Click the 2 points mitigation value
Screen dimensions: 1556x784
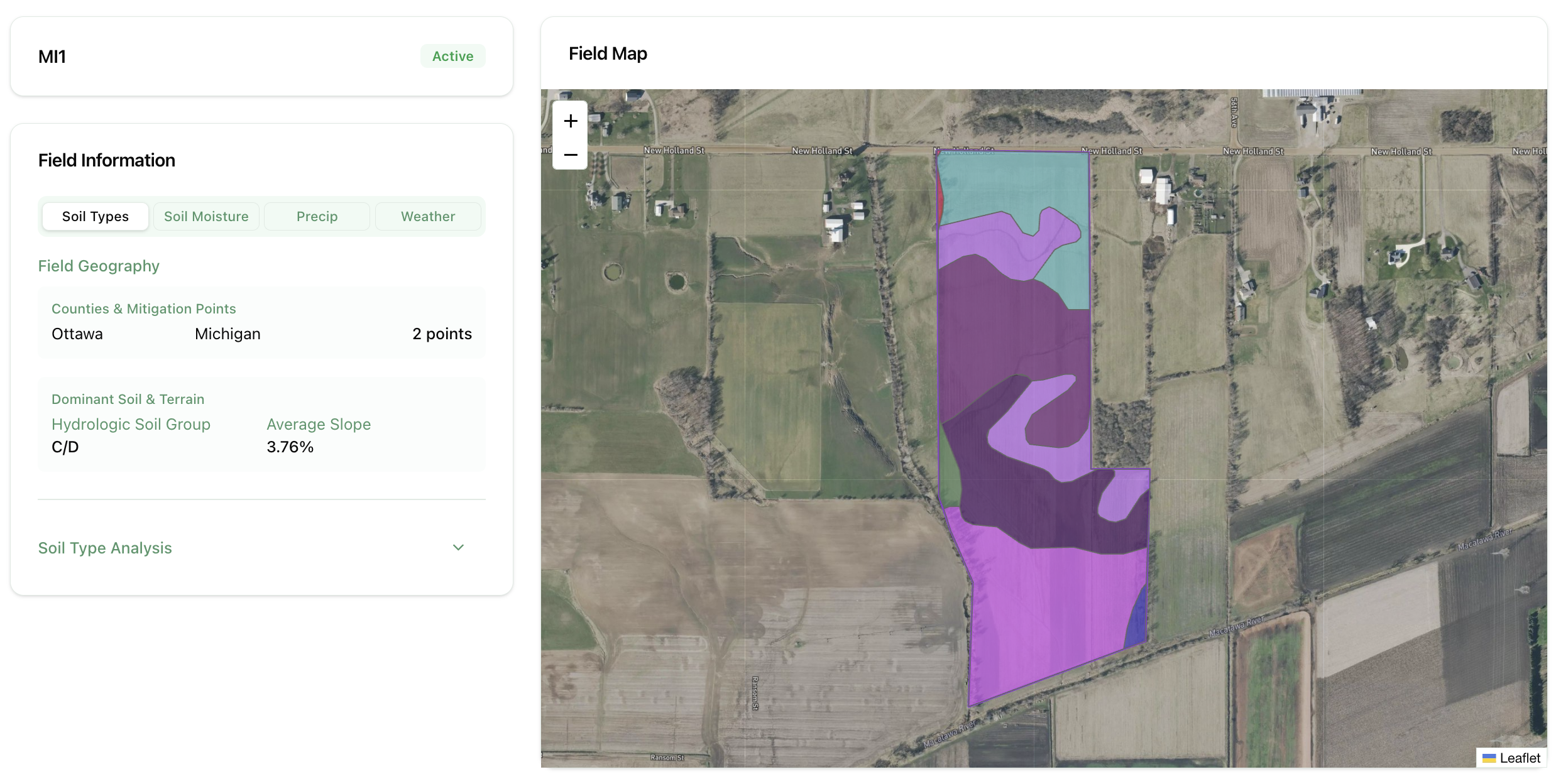click(x=442, y=334)
